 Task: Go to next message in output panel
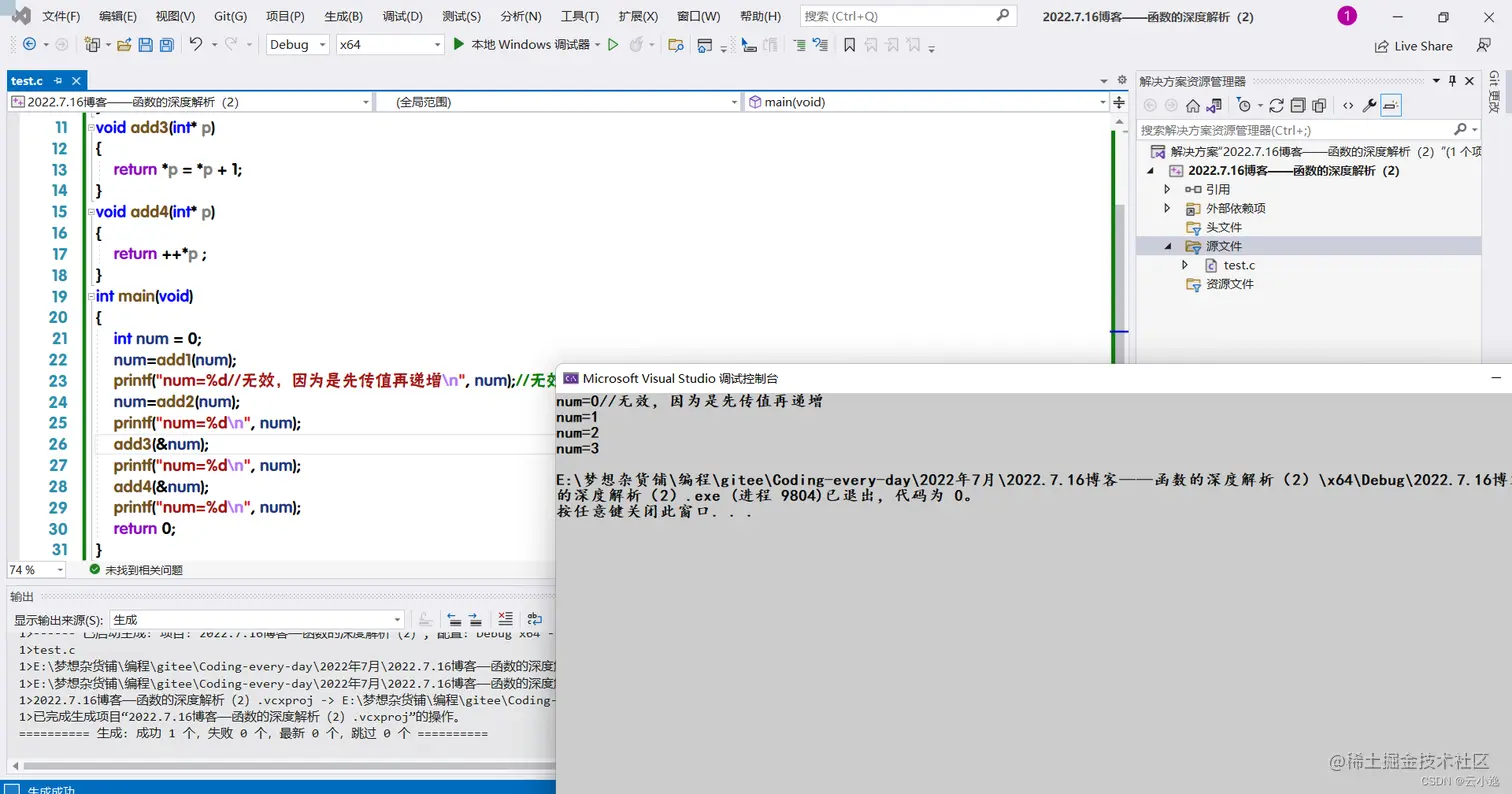(475, 619)
